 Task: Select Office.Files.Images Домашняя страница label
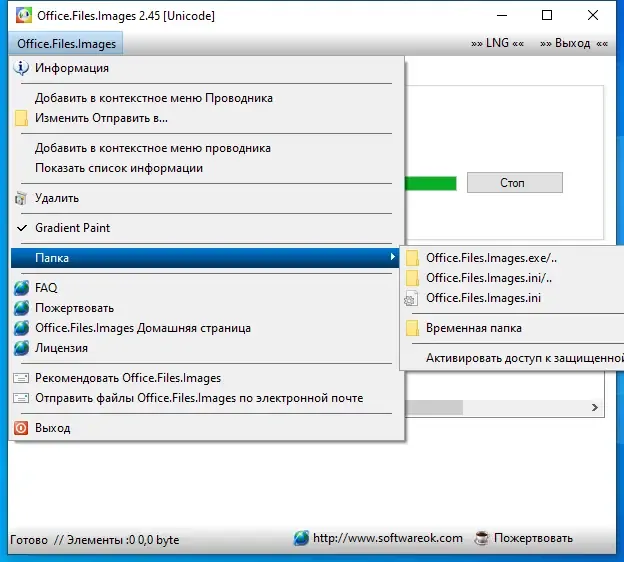point(143,328)
